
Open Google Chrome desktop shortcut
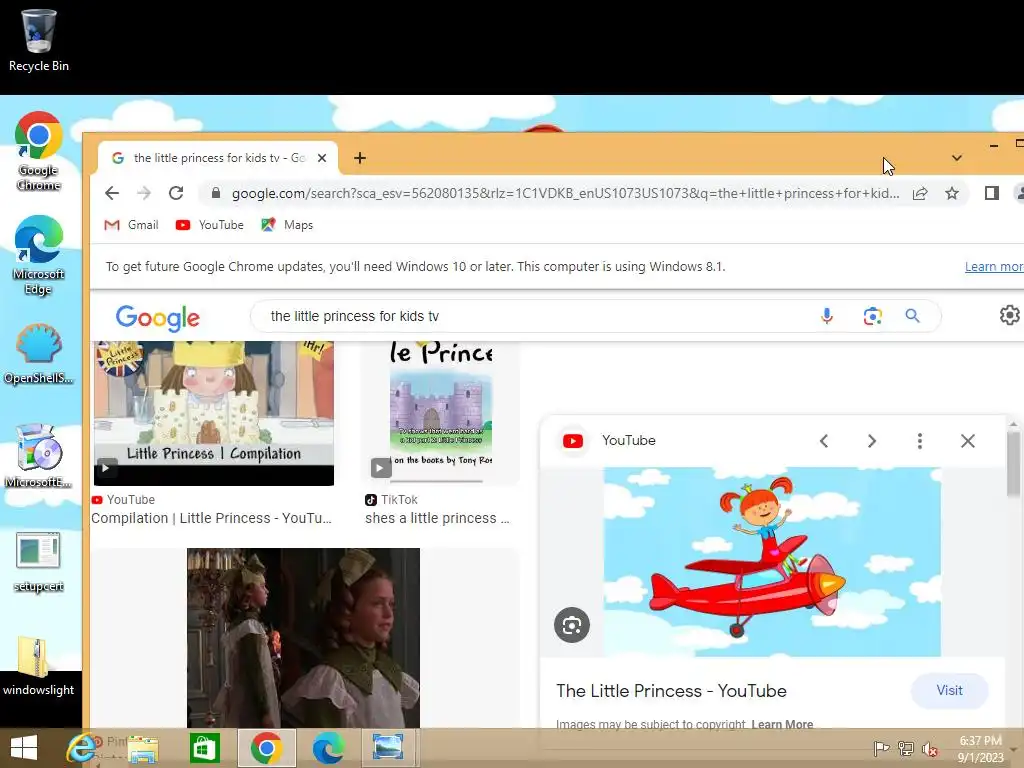pos(39,151)
